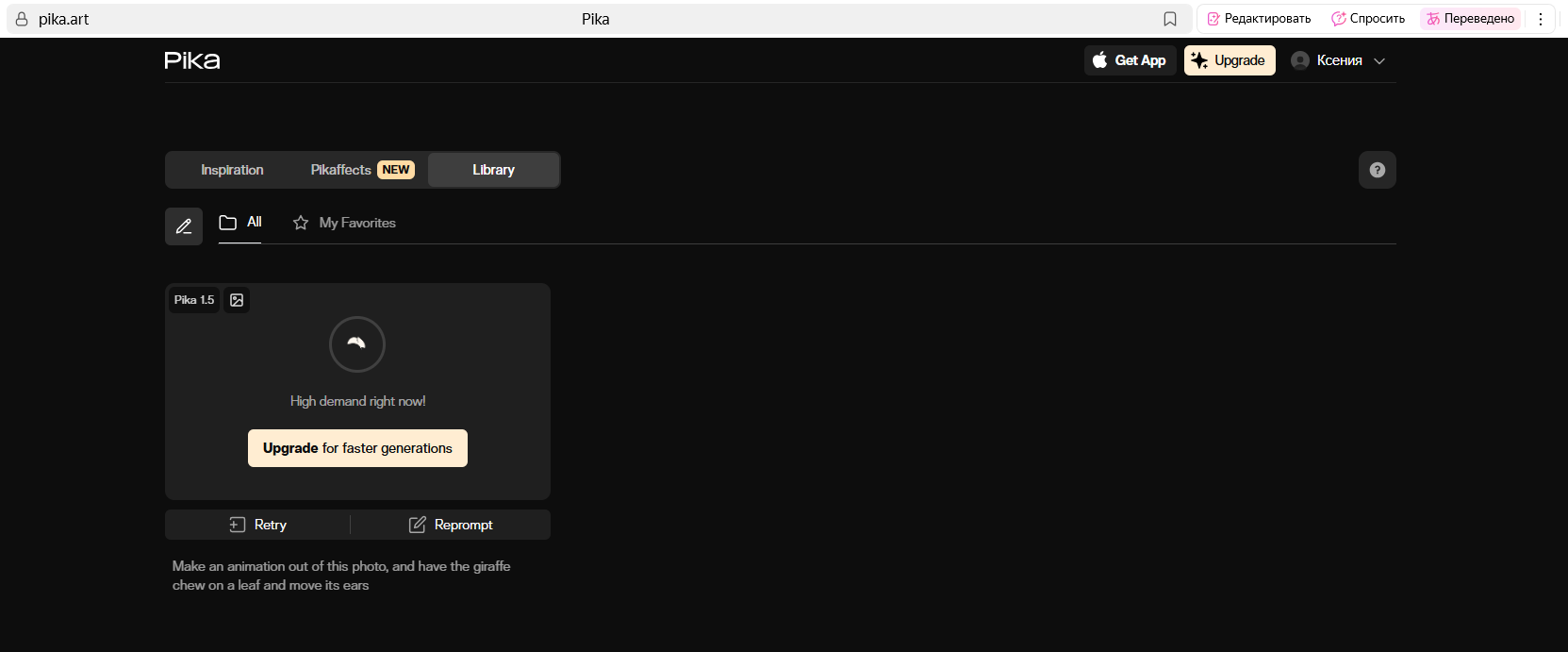1568x652 pixels.
Task: Click Reprompt under the video card
Action: point(451,525)
